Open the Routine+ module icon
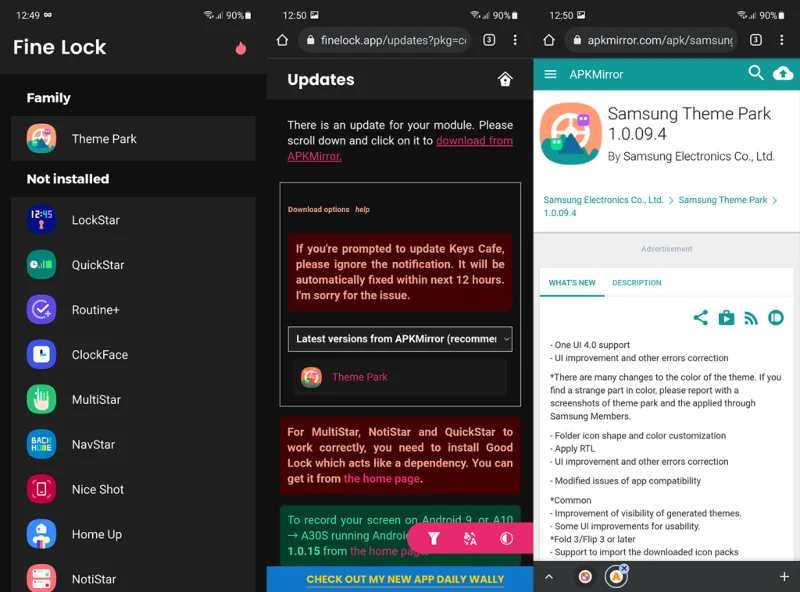The width and height of the screenshot is (800, 592). (41, 310)
